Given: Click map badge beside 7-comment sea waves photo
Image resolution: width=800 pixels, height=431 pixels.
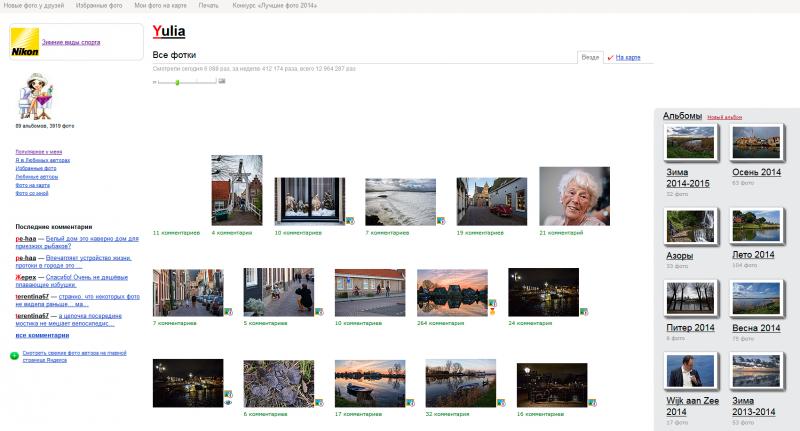Looking at the screenshot, I should 441,221.
